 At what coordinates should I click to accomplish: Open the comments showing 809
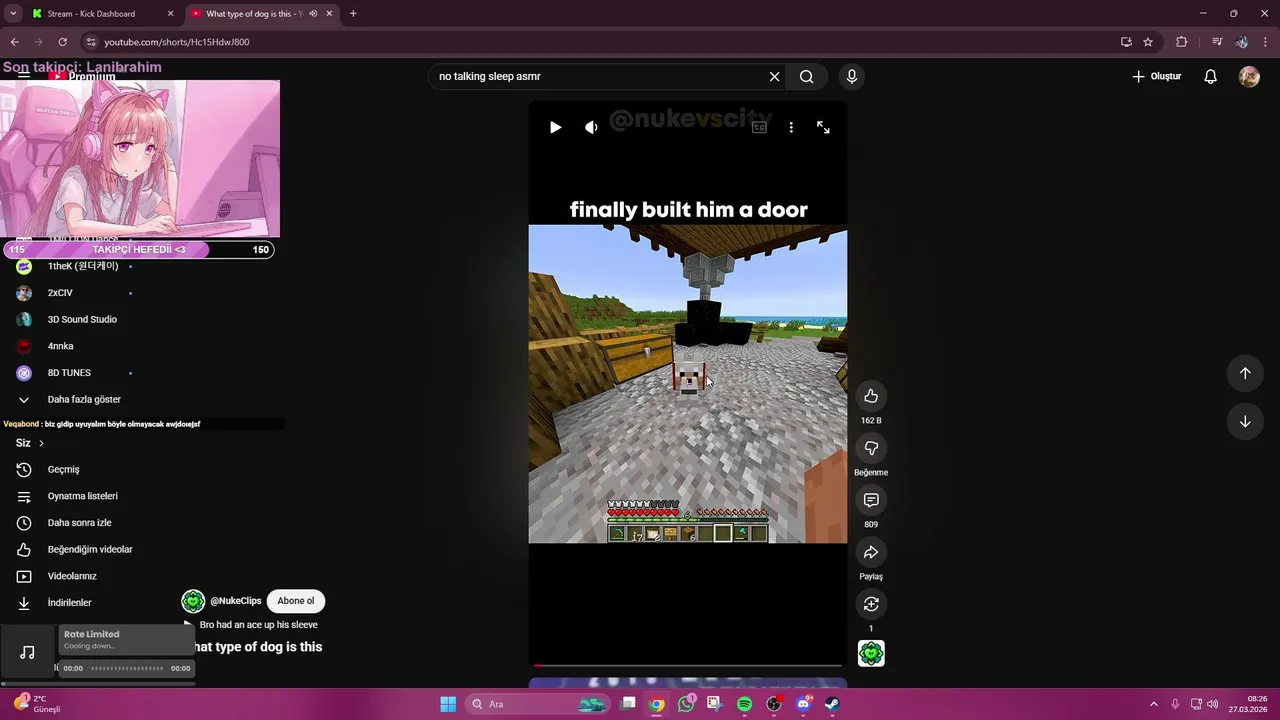tap(871, 500)
